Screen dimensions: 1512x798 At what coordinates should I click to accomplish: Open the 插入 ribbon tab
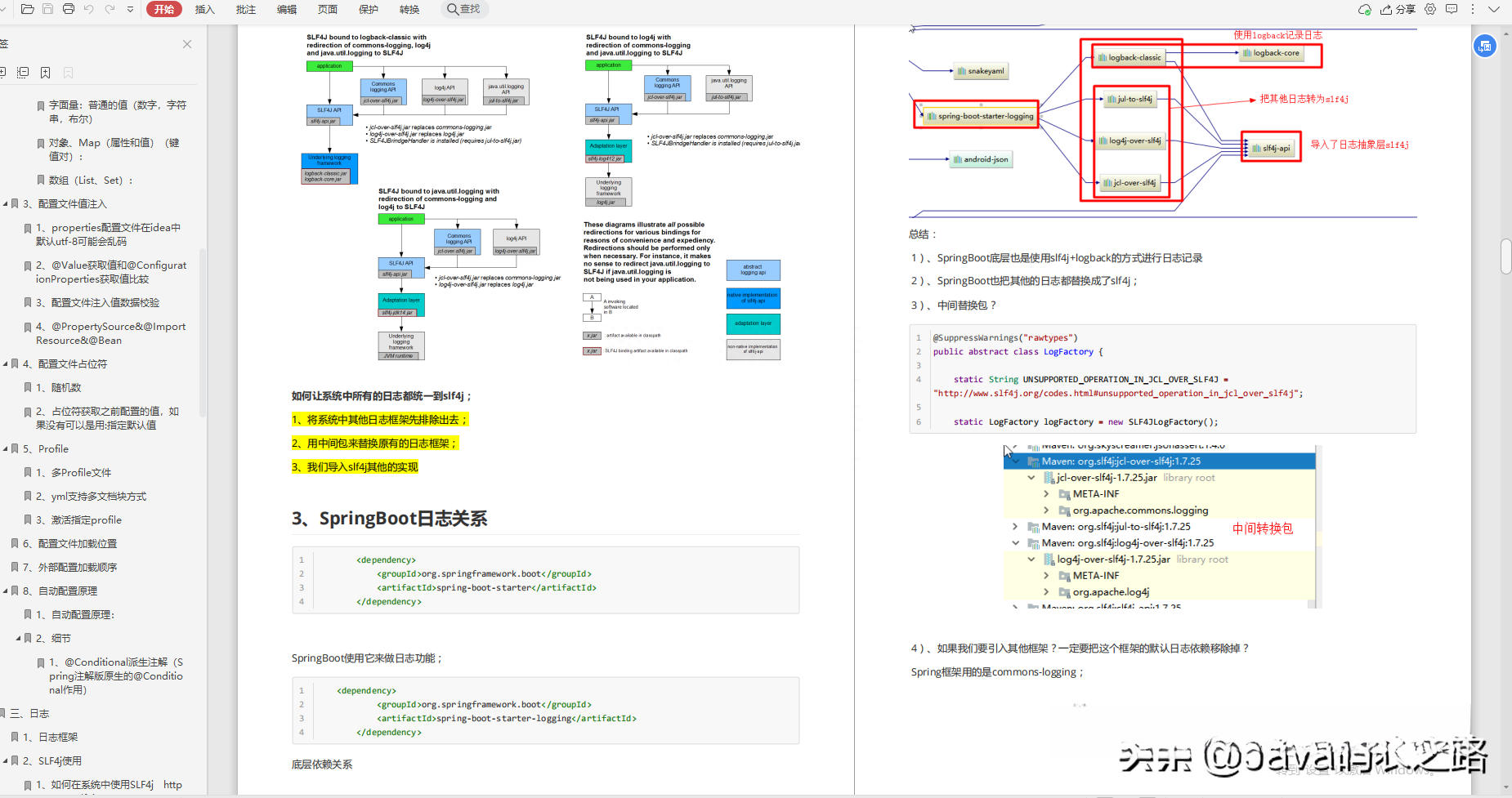click(204, 9)
